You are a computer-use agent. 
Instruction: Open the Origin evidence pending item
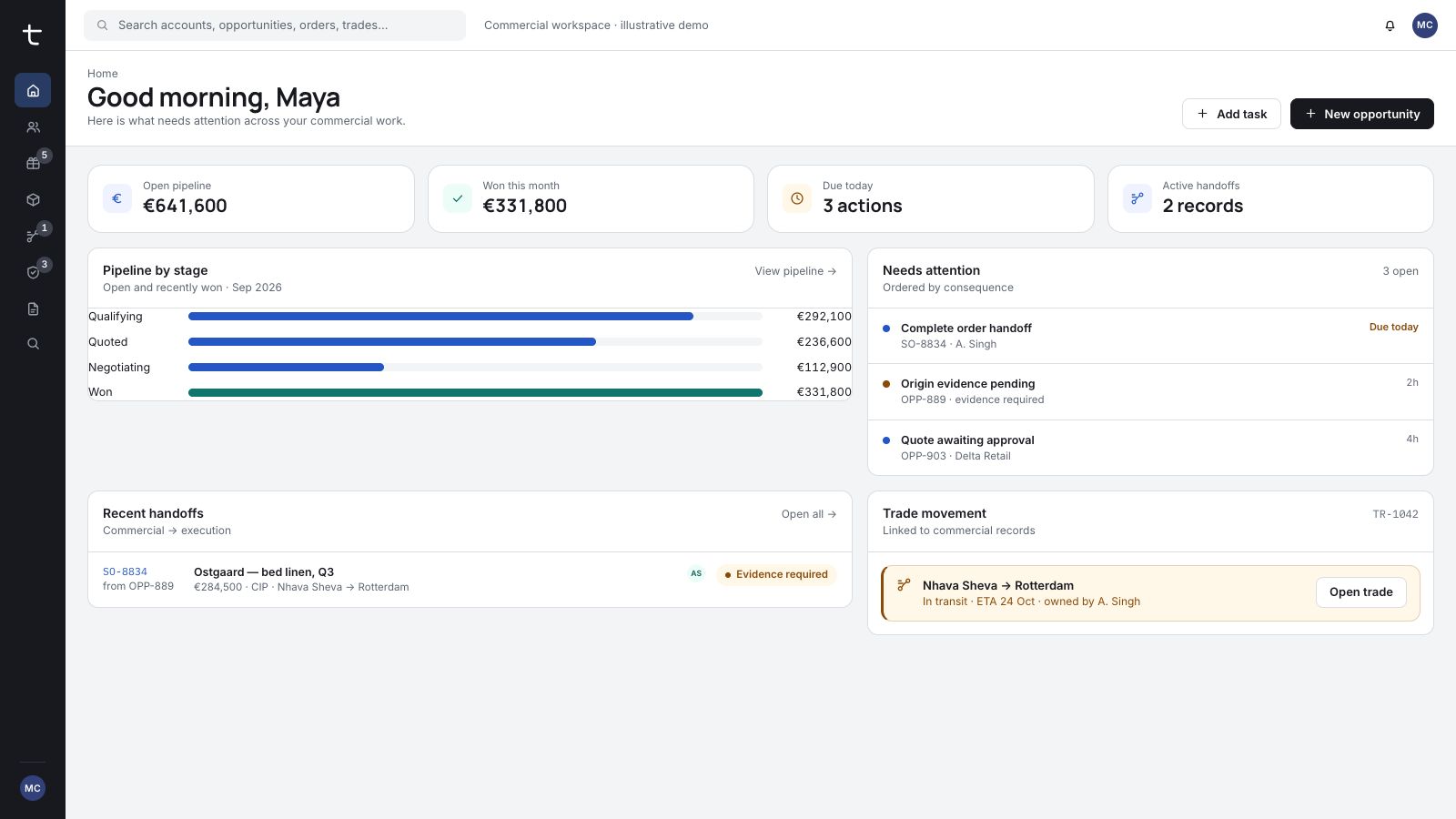click(x=1150, y=392)
